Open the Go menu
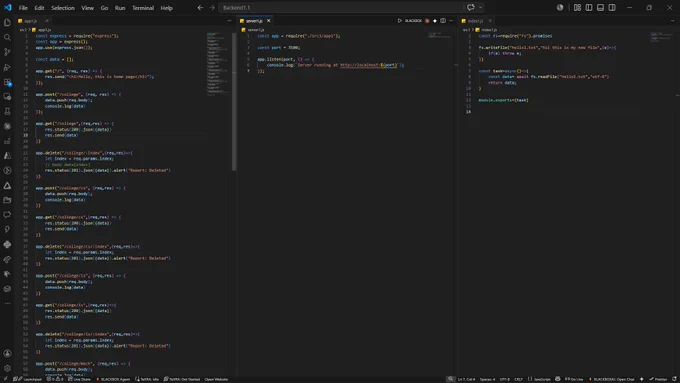This screenshot has width=680, height=383. (x=105, y=8)
